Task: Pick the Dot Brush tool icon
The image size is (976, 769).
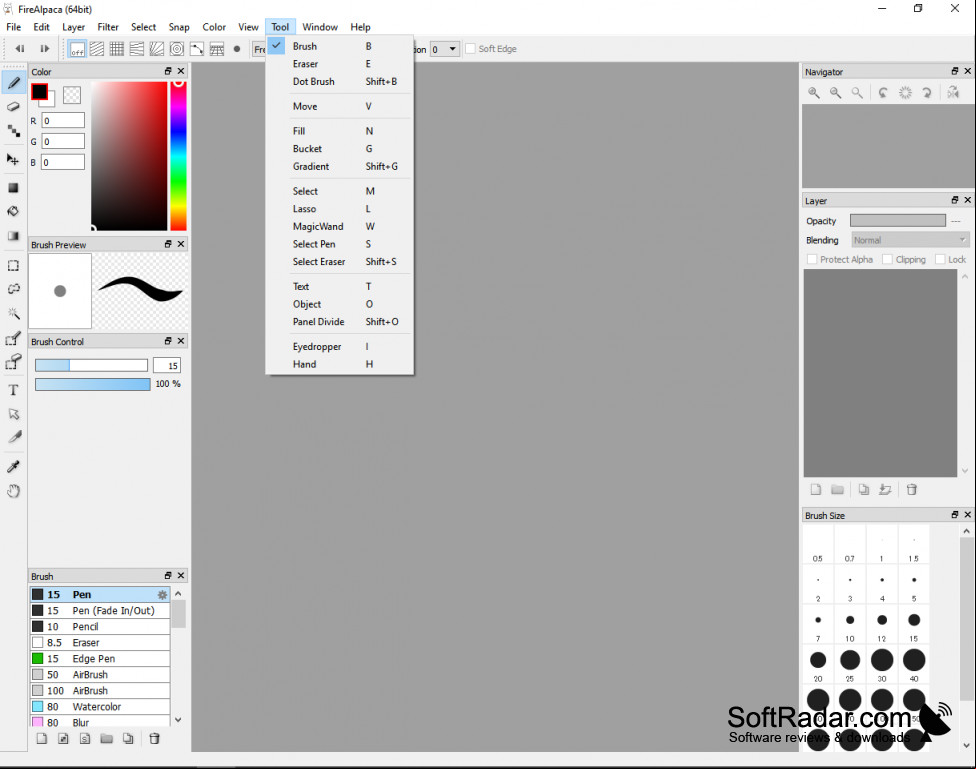Action: click(13, 131)
